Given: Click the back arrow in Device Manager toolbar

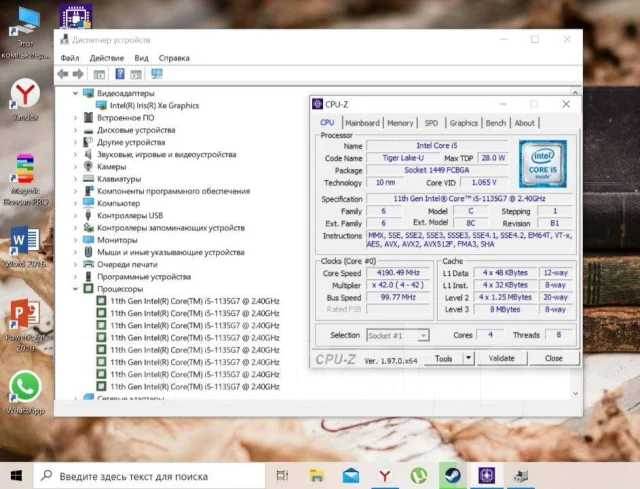Looking at the screenshot, I should pos(63,74).
